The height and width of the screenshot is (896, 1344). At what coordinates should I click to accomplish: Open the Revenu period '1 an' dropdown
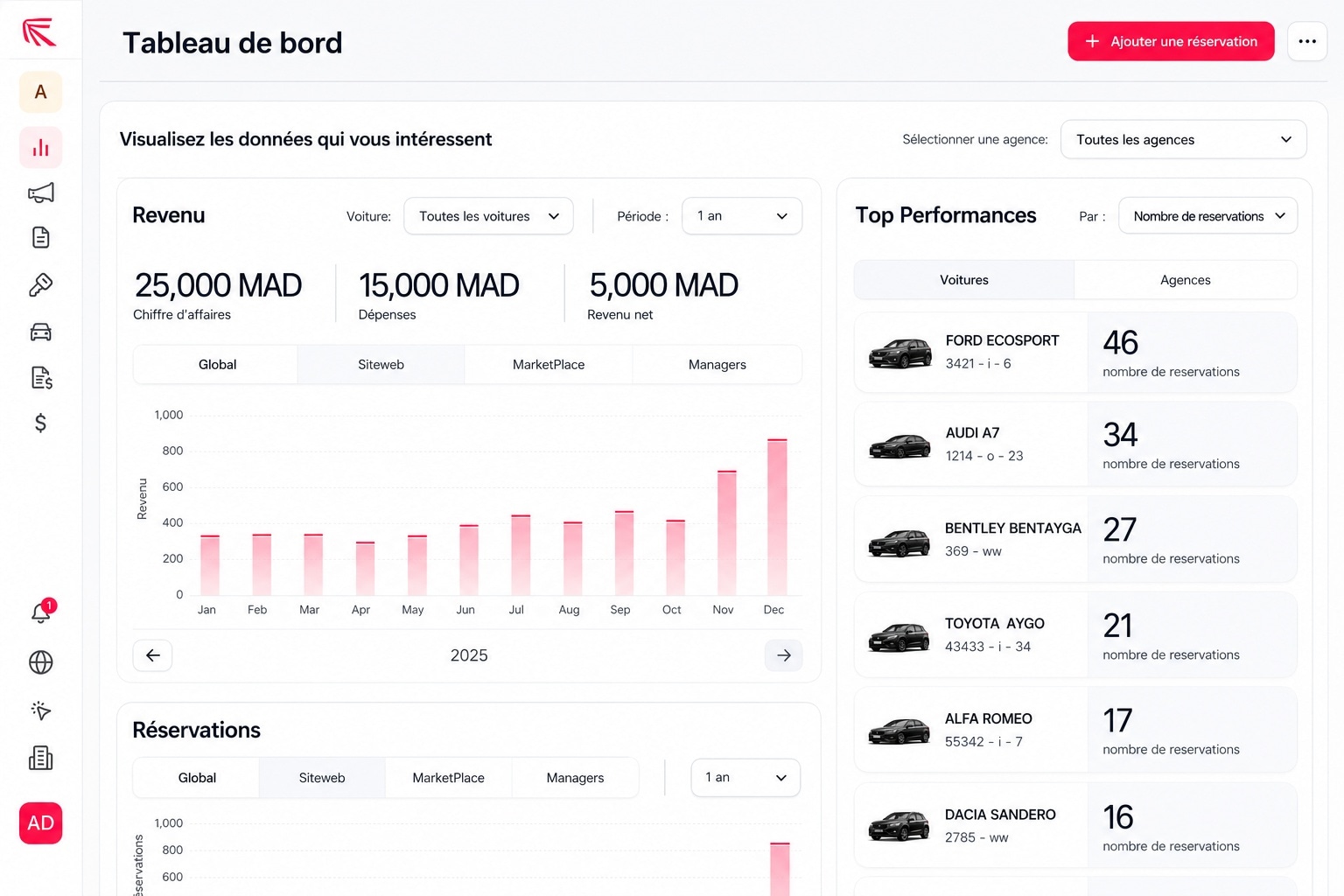point(742,216)
